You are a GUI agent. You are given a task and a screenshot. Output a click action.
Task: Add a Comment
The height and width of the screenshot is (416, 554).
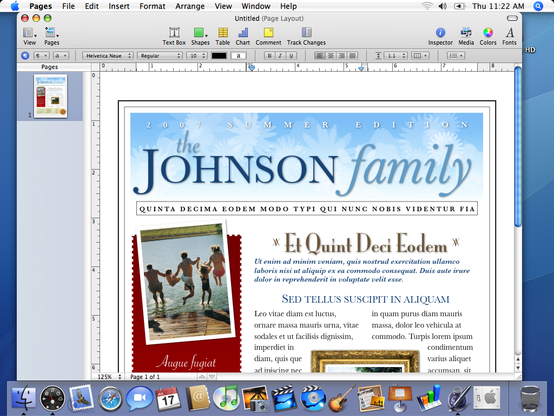click(269, 36)
